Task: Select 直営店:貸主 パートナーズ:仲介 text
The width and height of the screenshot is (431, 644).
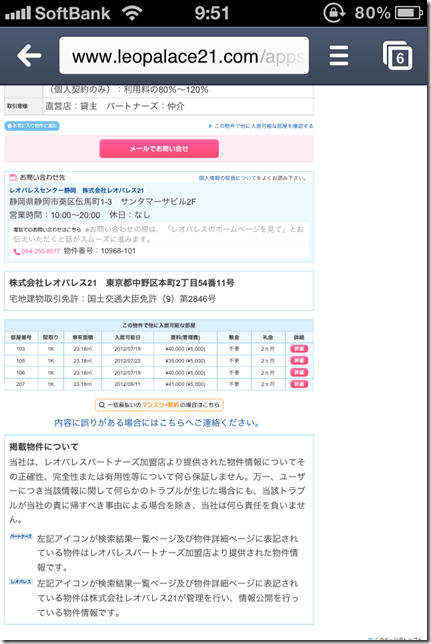Action: click(115, 106)
